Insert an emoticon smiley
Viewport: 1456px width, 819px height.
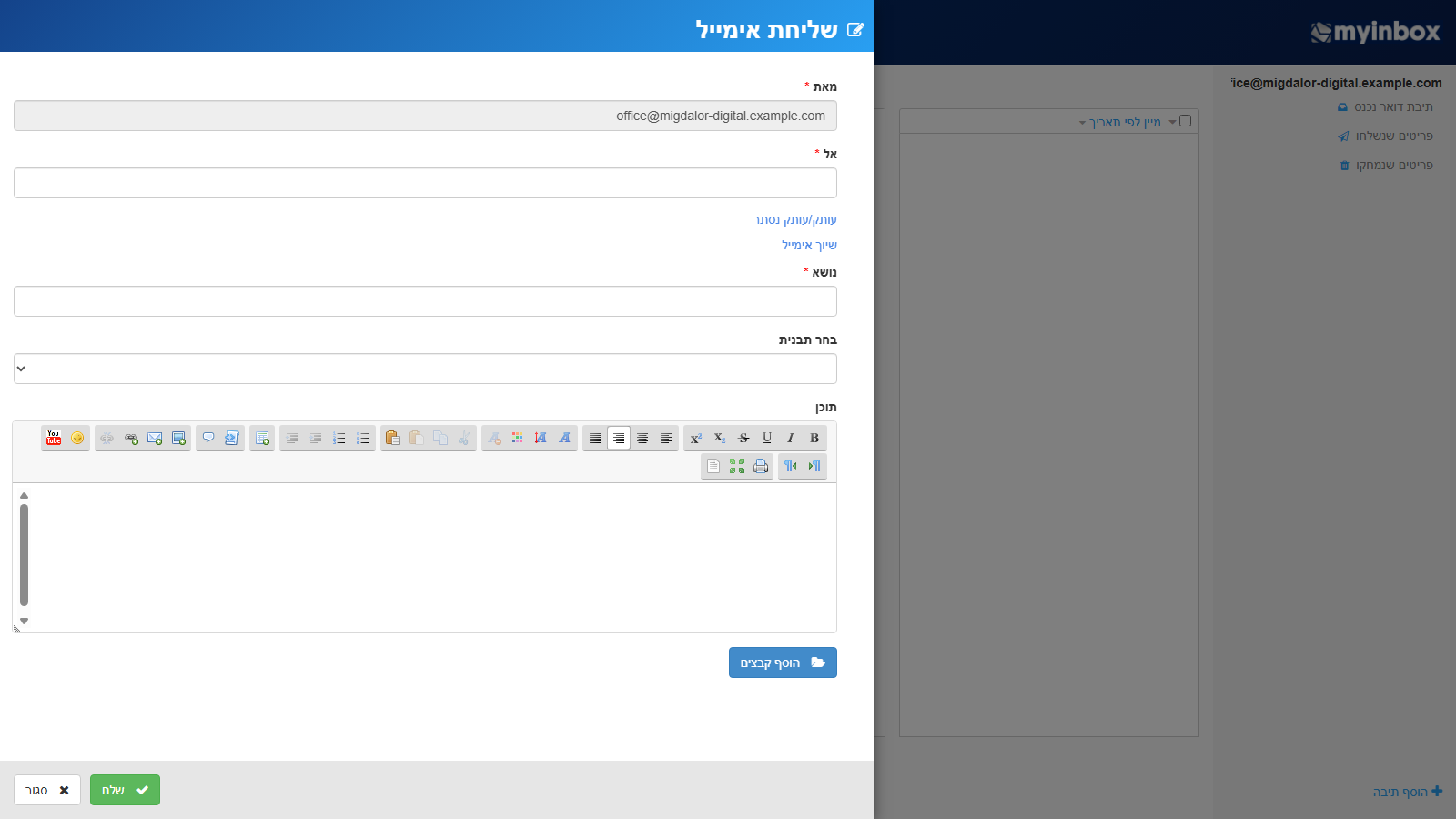tap(77, 438)
